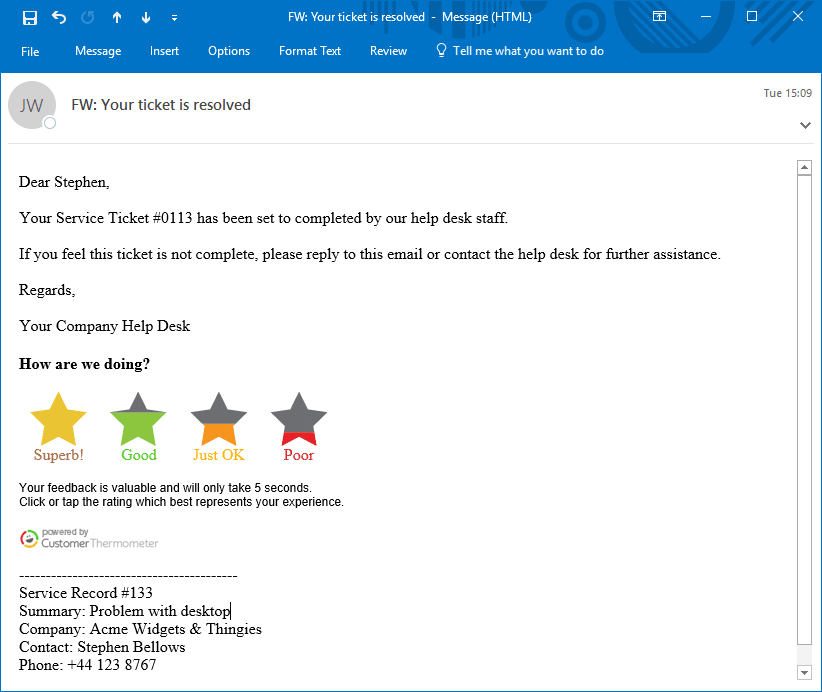This screenshot has height=692, width=822.
Task: Click the Customer Thermometer logo
Action: [88, 537]
